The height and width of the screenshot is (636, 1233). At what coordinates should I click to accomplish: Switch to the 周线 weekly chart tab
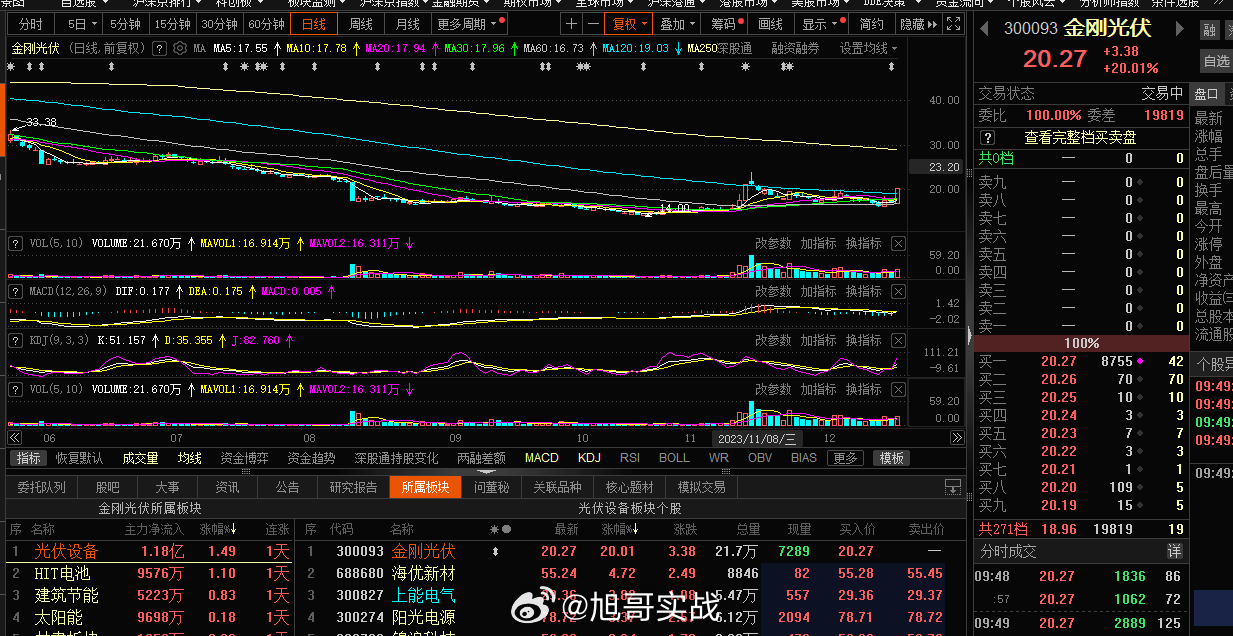coord(361,23)
